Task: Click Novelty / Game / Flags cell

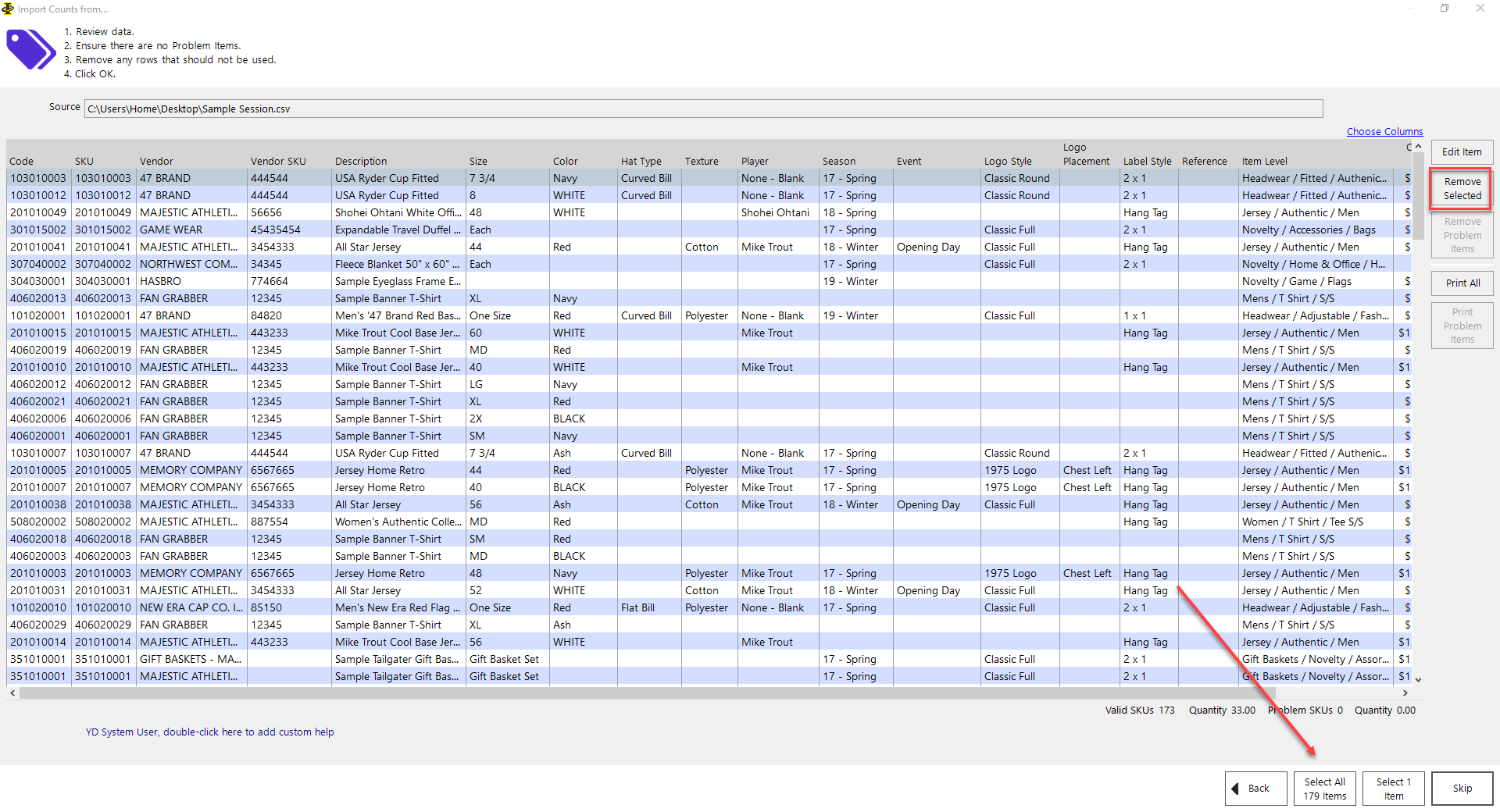Action: (x=1316, y=282)
